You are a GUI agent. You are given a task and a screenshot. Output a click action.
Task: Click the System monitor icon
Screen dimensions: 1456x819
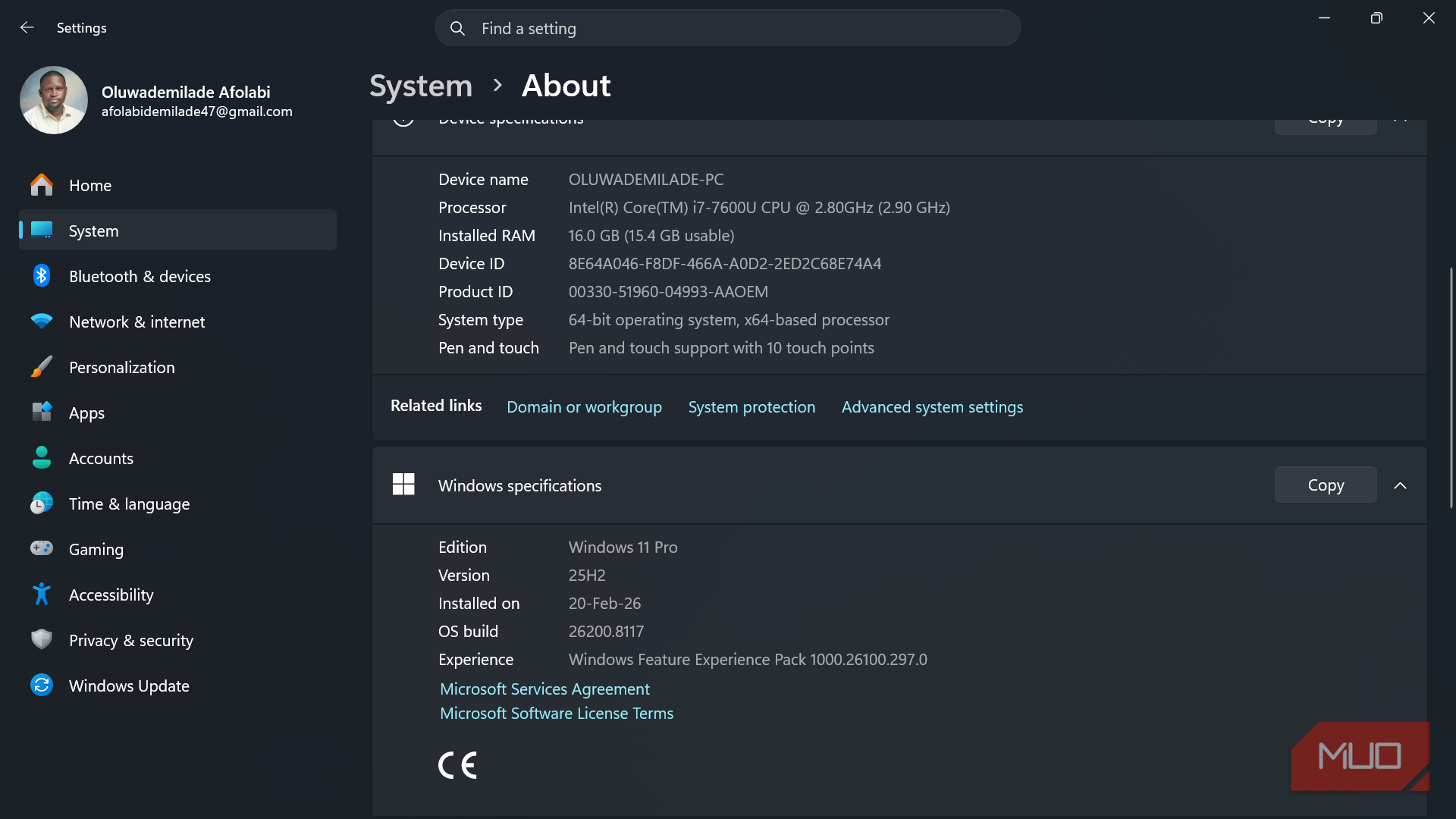pos(42,230)
